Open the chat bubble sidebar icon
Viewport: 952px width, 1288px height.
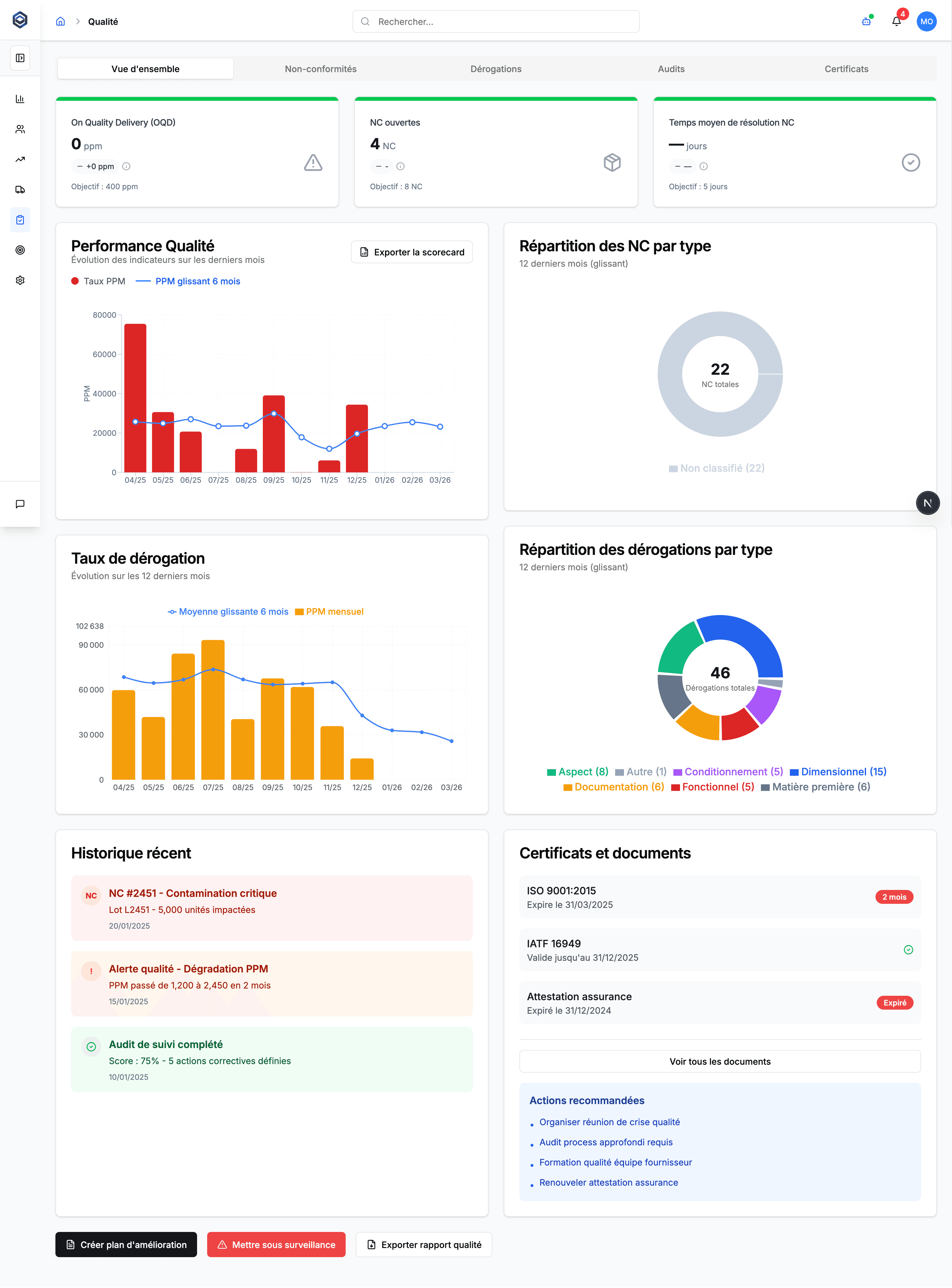(20, 504)
